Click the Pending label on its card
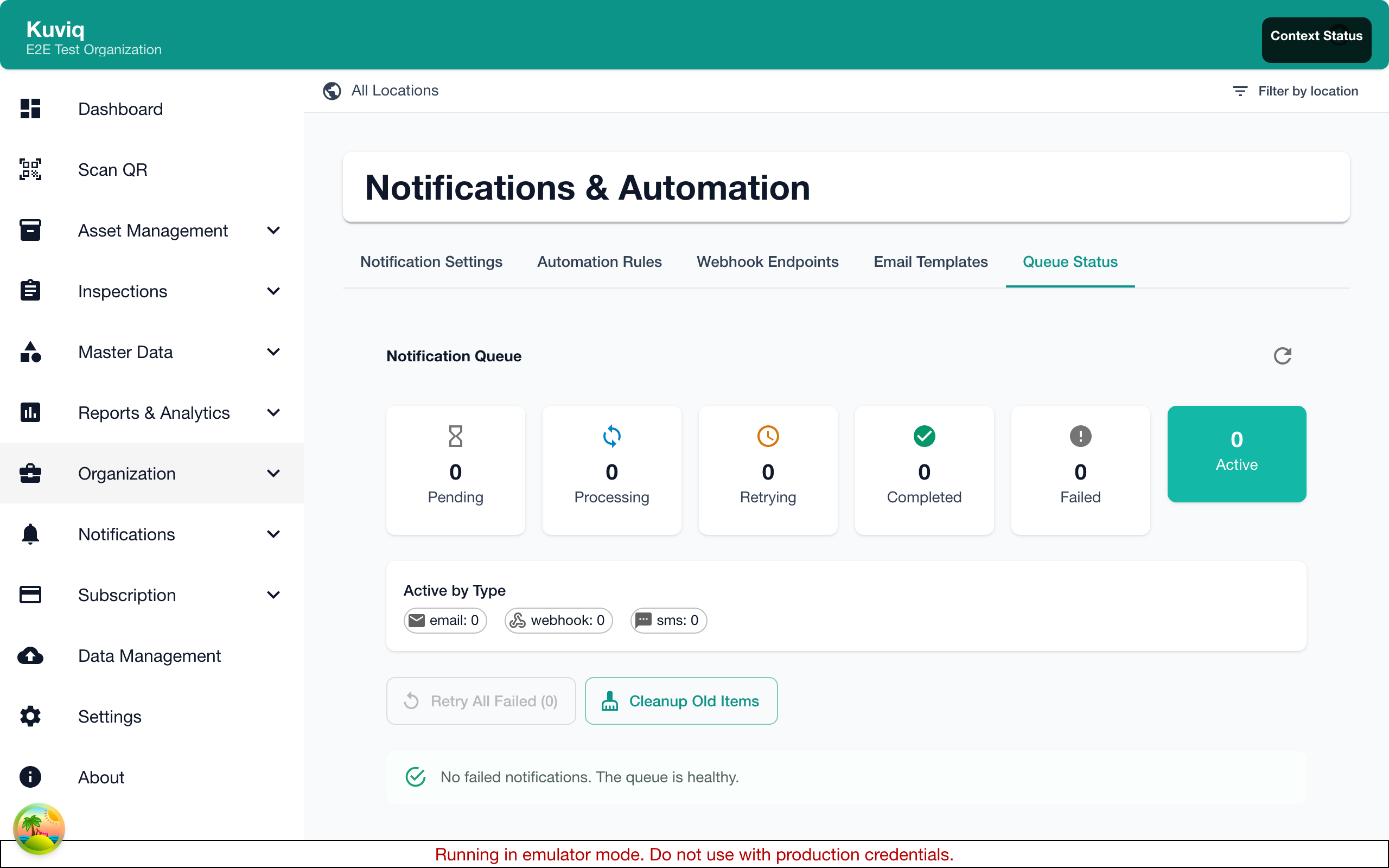The image size is (1389, 868). click(455, 497)
